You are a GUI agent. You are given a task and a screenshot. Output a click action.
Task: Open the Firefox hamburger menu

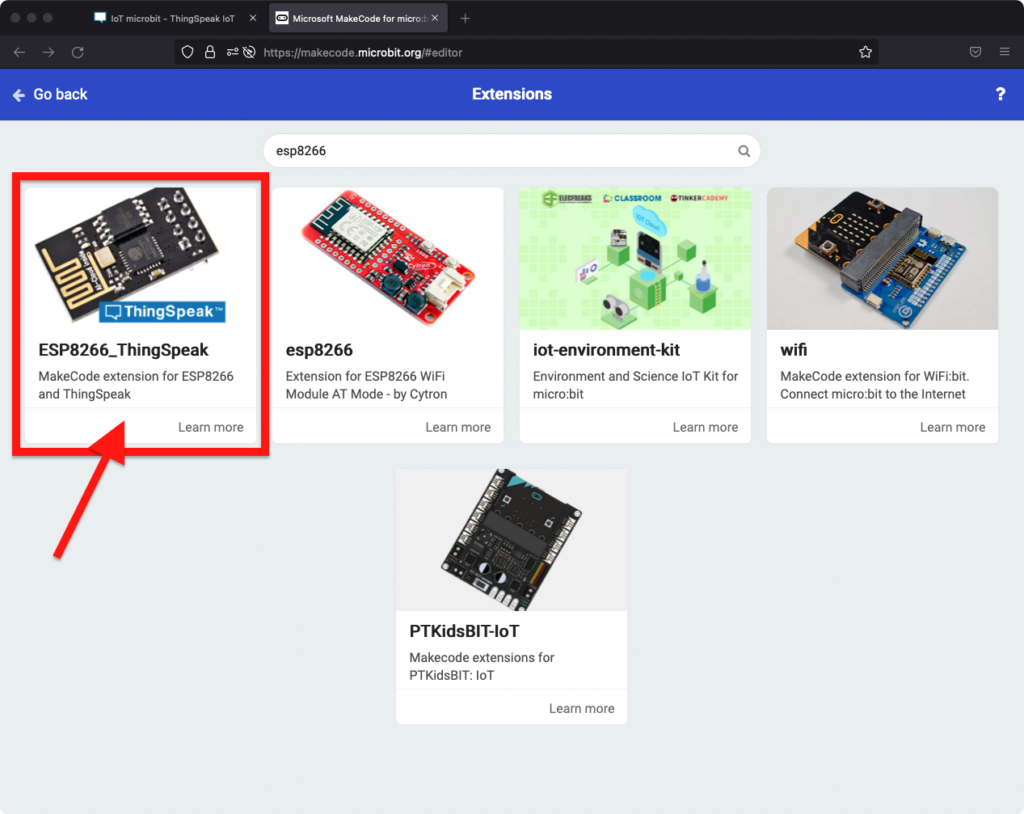tap(1004, 52)
